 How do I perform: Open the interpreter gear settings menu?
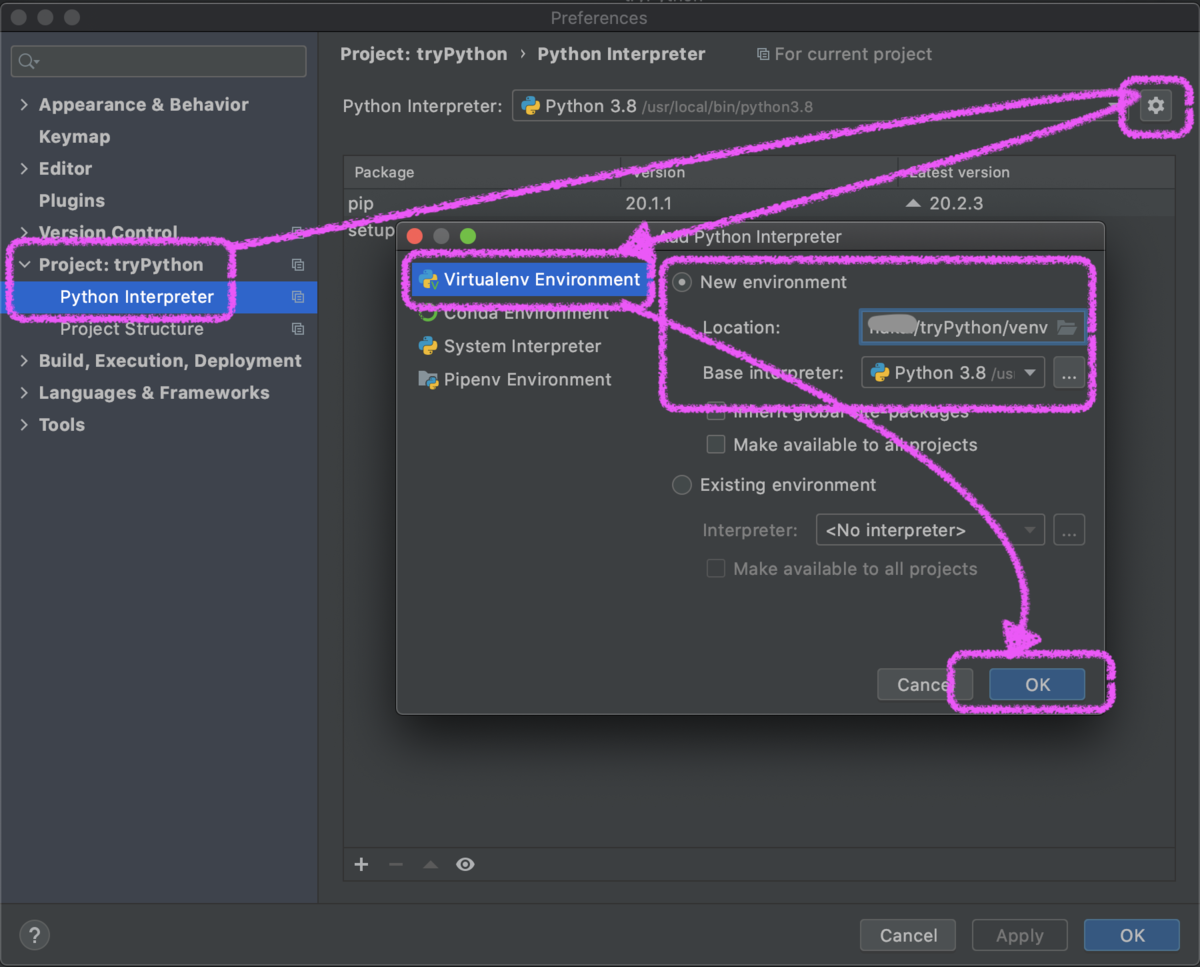pyautogui.click(x=1156, y=105)
